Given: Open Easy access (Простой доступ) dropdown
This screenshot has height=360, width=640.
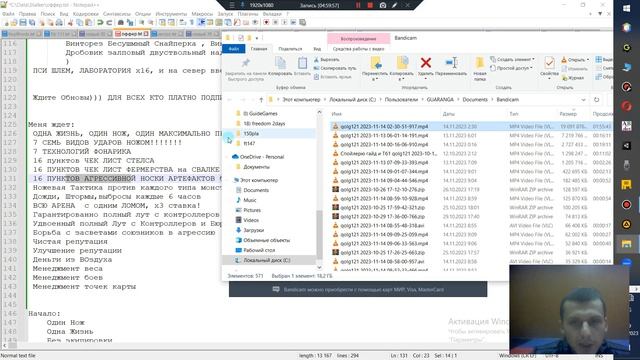Looking at the screenshot, I should click(x=511, y=68).
